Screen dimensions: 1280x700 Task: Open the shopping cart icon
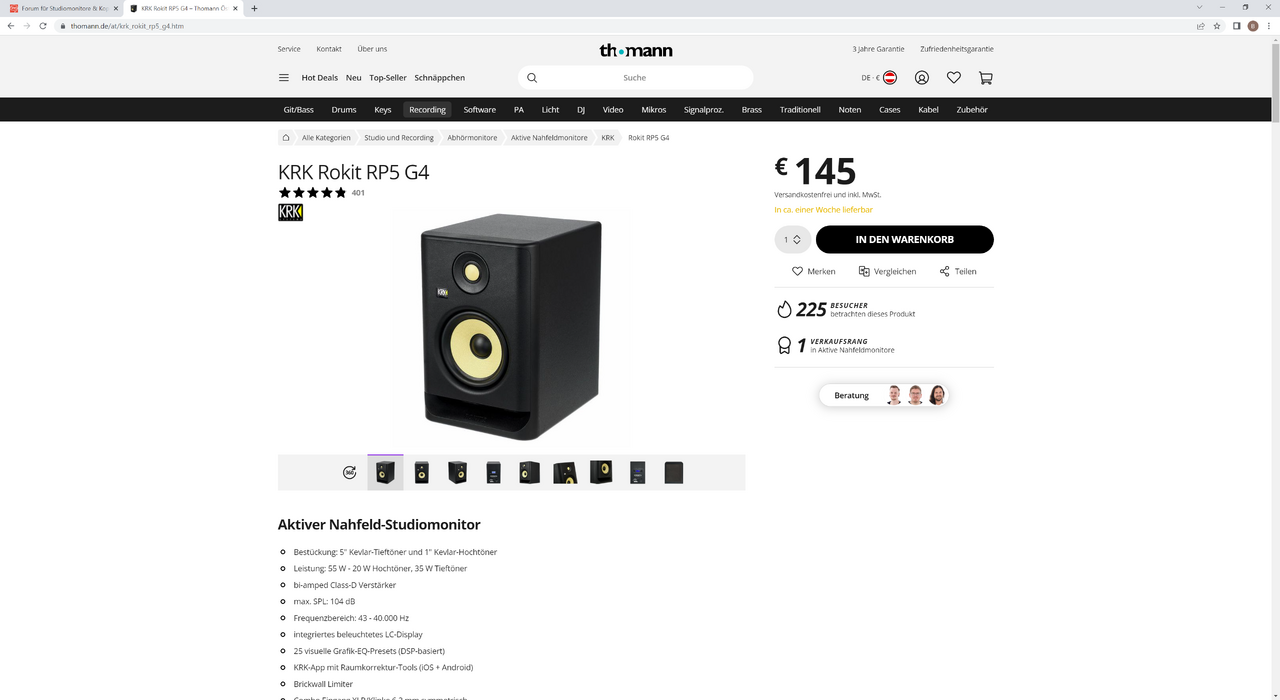point(986,78)
